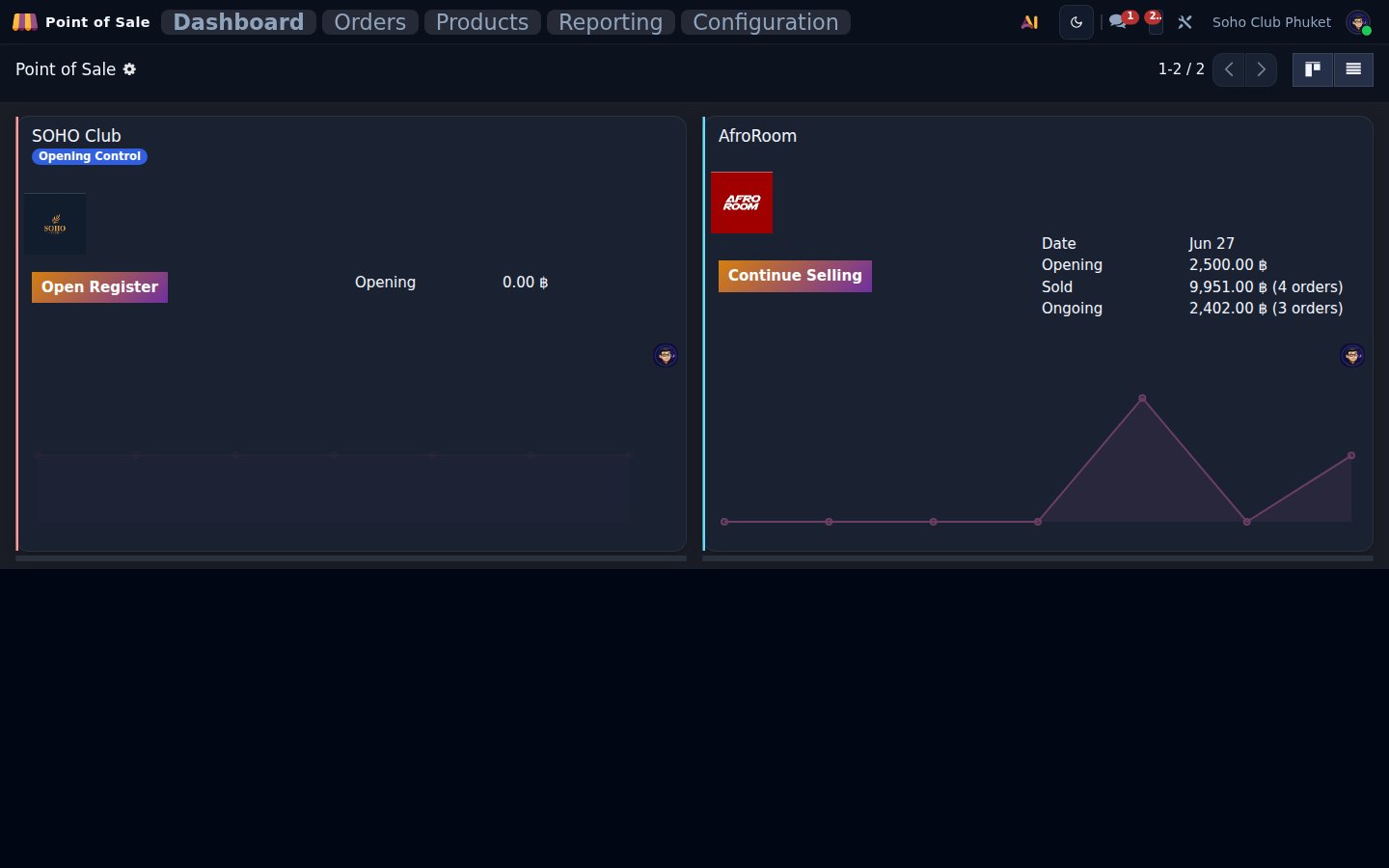Click the user avatar on SOHO Club card
Viewport: 1389px width, 868px height.
point(666,356)
